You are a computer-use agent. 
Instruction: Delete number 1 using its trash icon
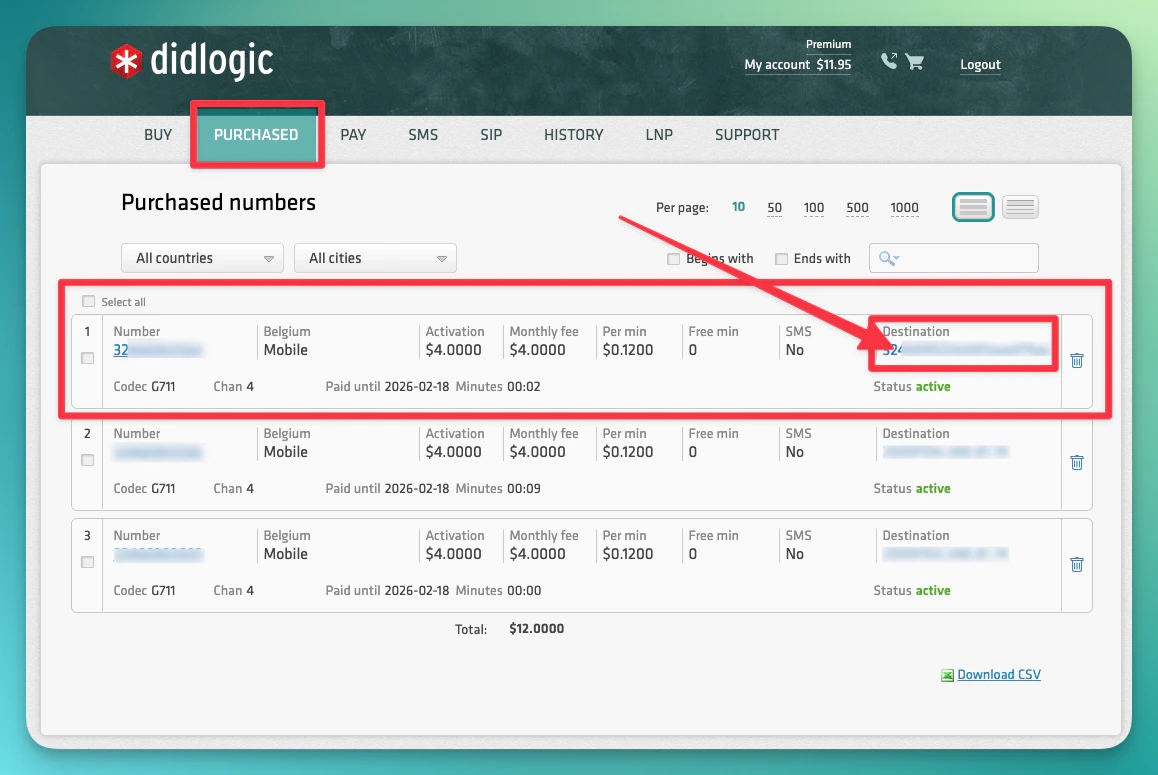click(1076, 361)
